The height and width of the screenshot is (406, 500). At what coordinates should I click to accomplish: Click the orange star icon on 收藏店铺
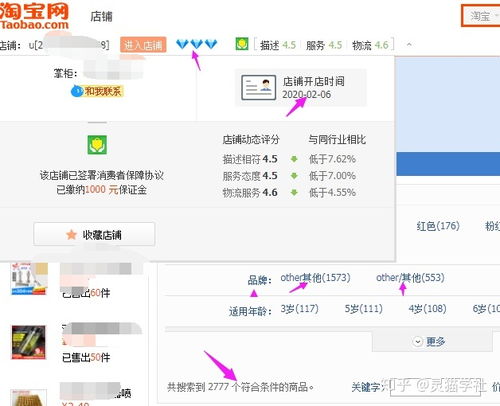pyautogui.click(x=71, y=235)
